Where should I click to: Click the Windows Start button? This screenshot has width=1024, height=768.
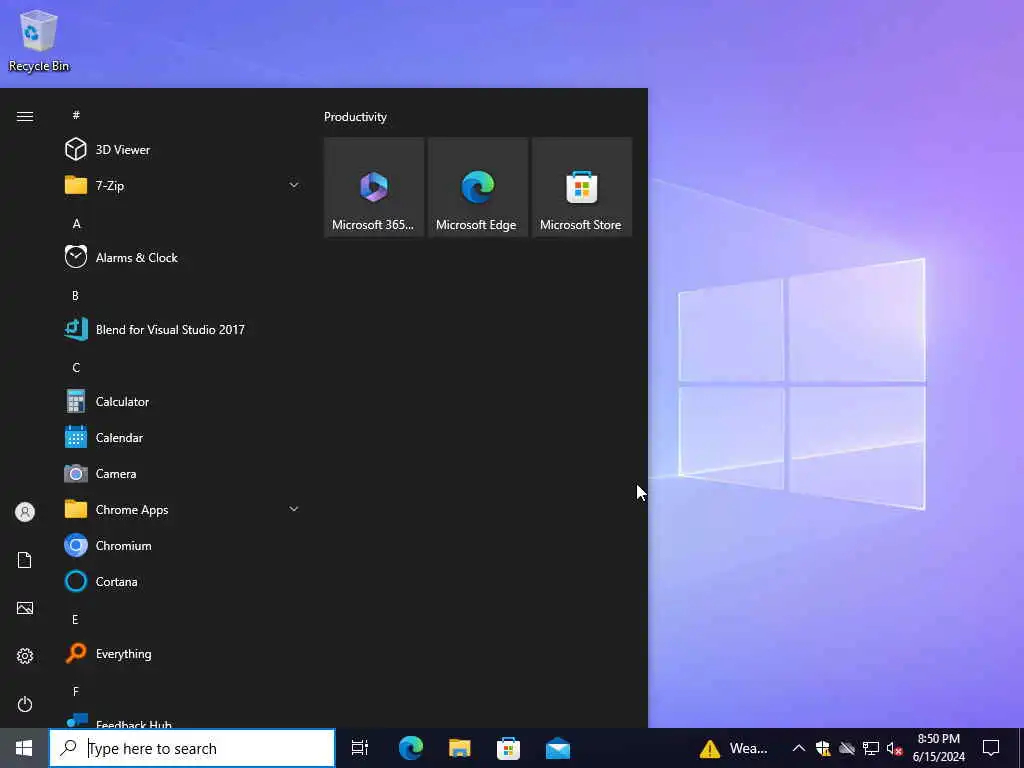click(x=24, y=748)
